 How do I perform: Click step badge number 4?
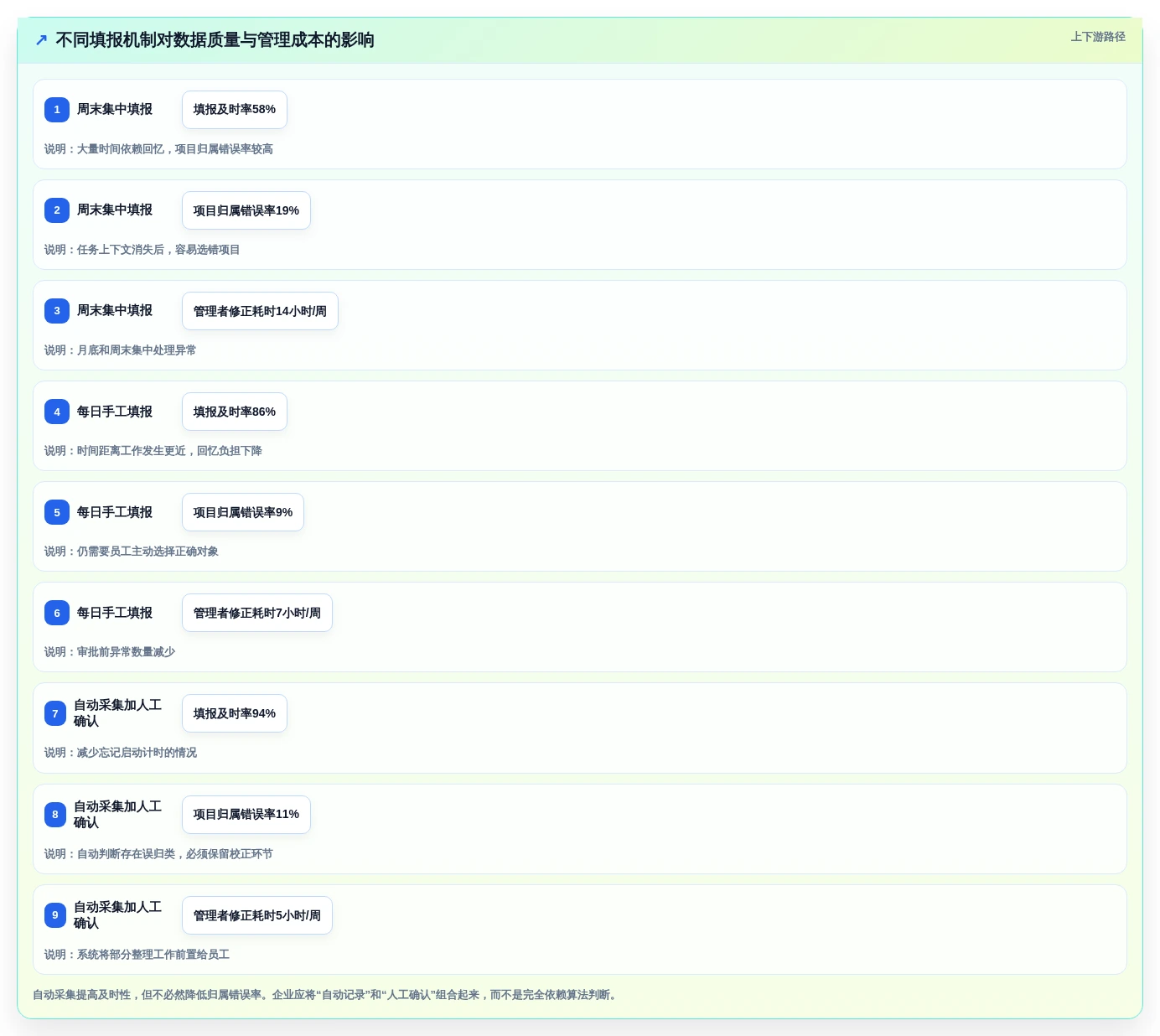click(x=57, y=412)
